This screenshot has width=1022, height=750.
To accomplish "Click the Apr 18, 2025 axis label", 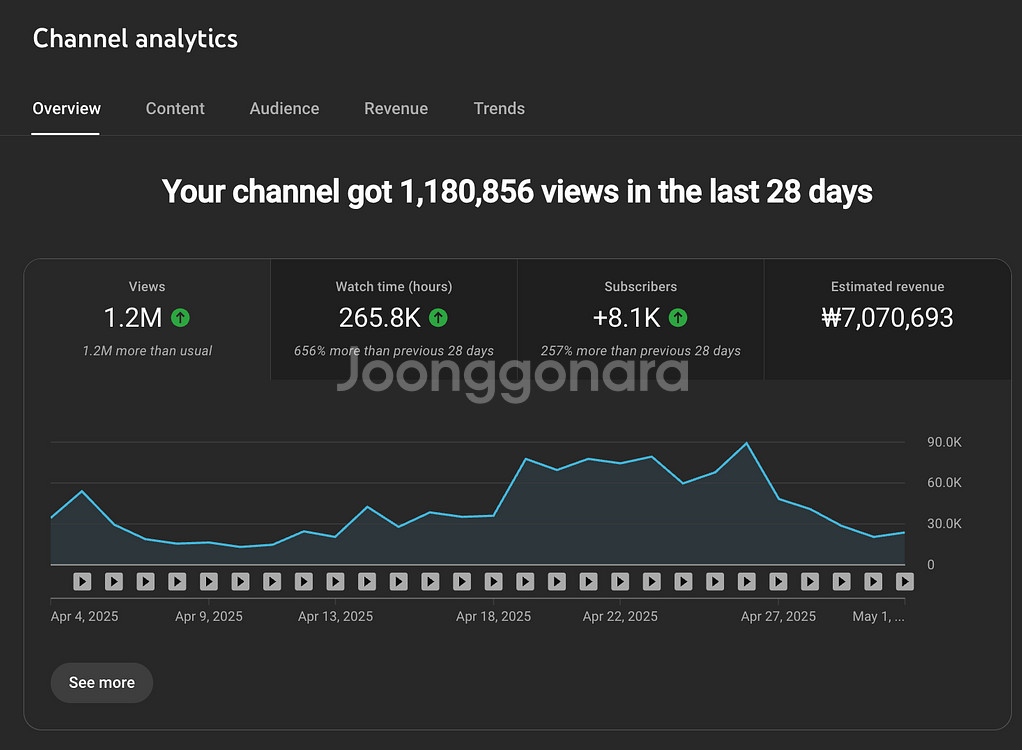I will click(x=493, y=616).
